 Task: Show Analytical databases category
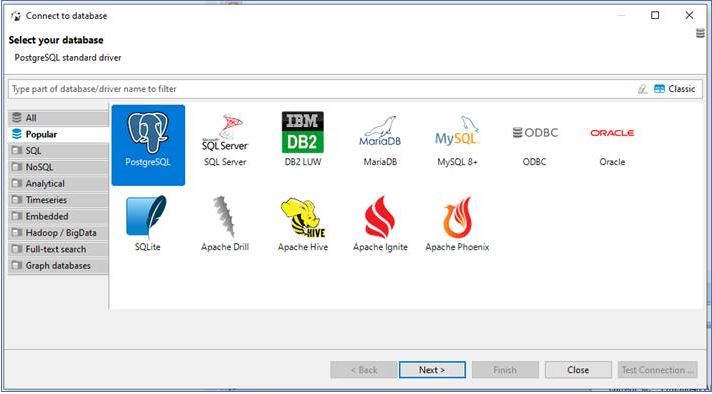[59, 183]
